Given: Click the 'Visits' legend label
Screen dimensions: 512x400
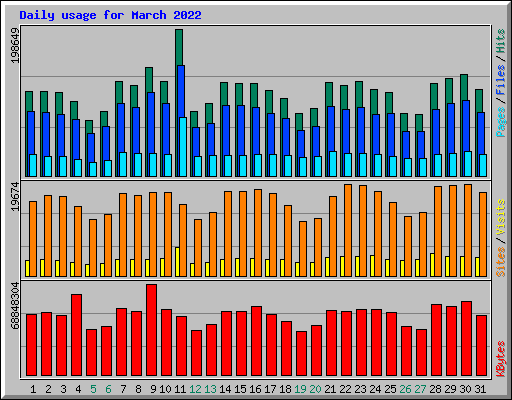Looking at the screenshot, I should [501, 217].
